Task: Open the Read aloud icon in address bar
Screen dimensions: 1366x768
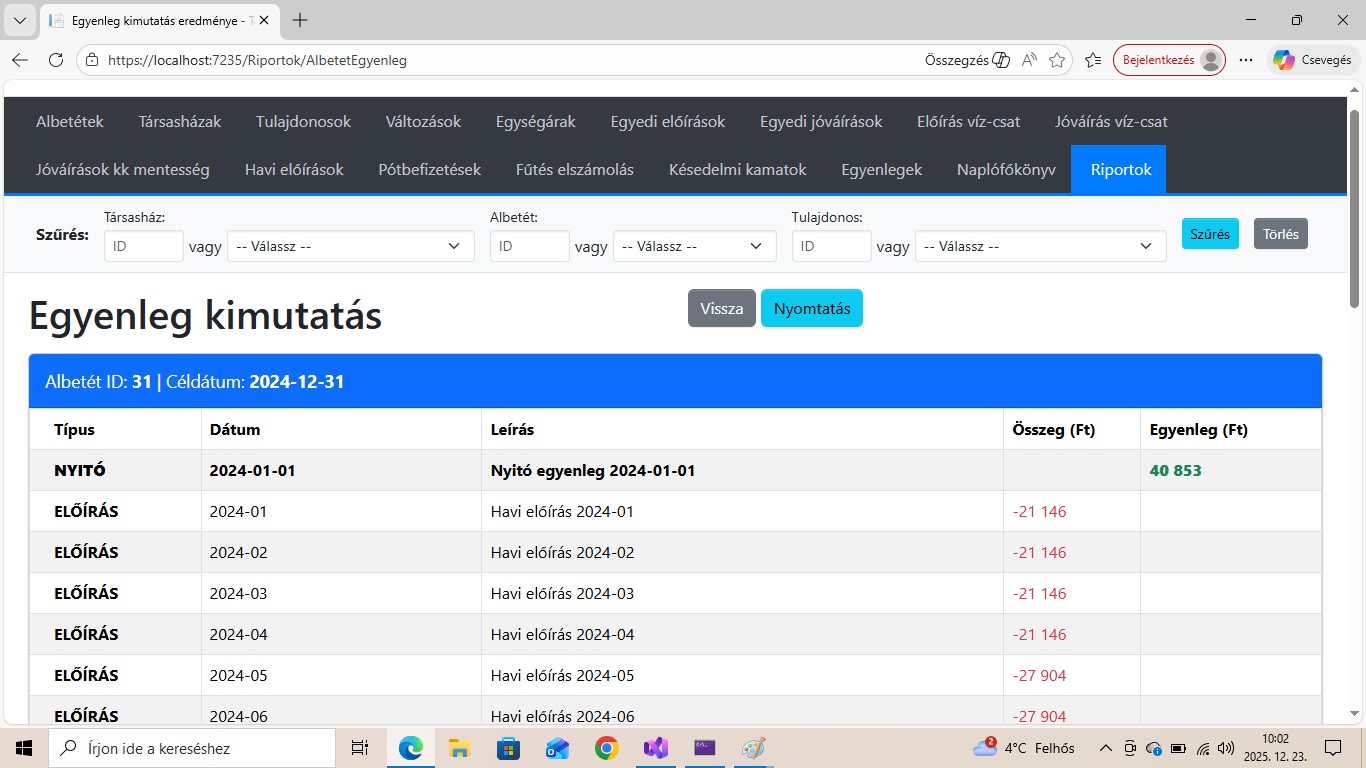Action: pos(1029,60)
